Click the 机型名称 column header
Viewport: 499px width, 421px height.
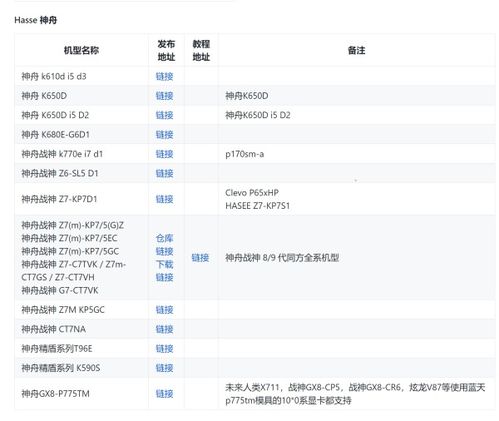[x=81, y=50]
